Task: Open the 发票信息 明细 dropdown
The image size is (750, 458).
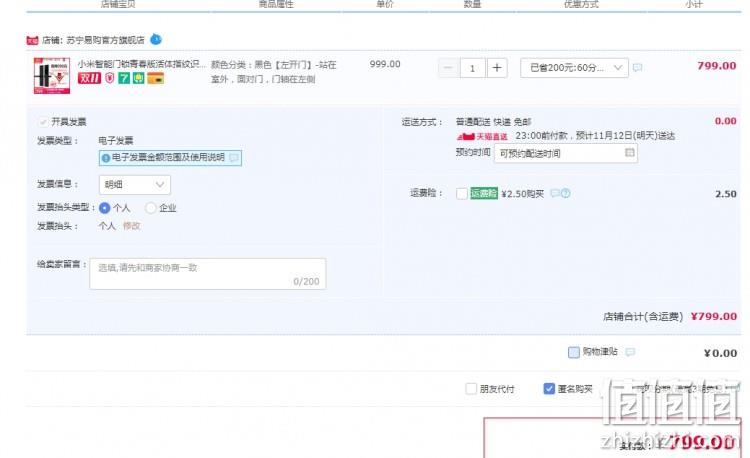Action: 134,185
